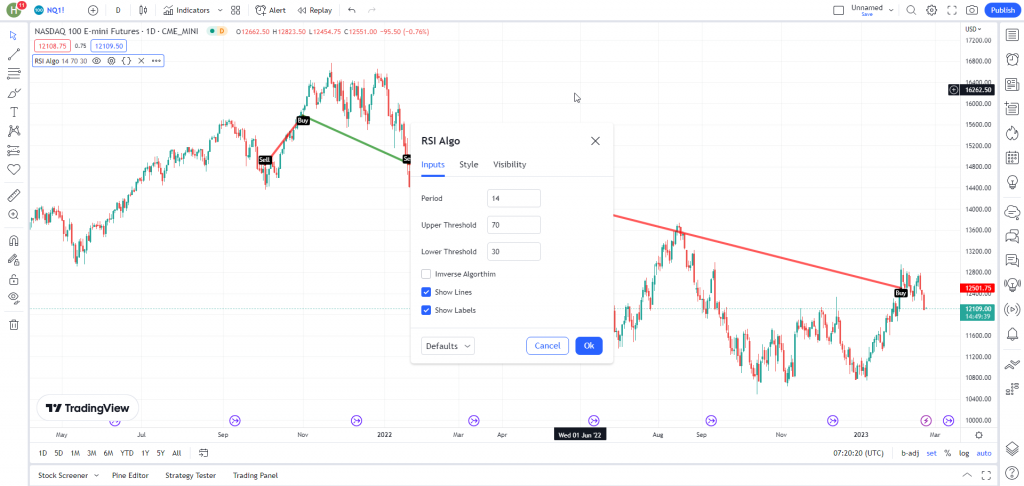1024x486 pixels.
Task: Open the USD currency dropdown
Action: coord(971,29)
